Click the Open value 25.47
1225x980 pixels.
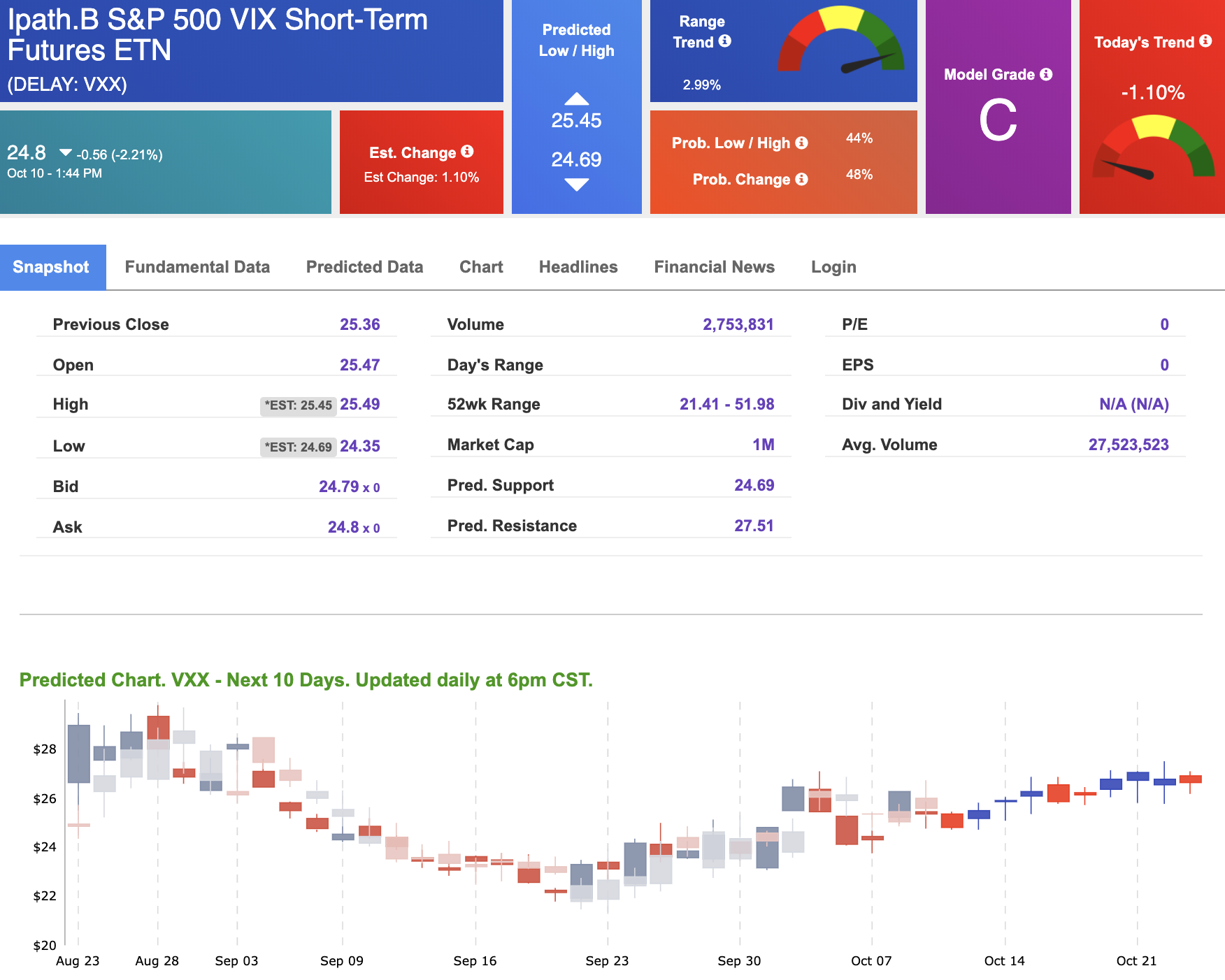coord(359,365)
